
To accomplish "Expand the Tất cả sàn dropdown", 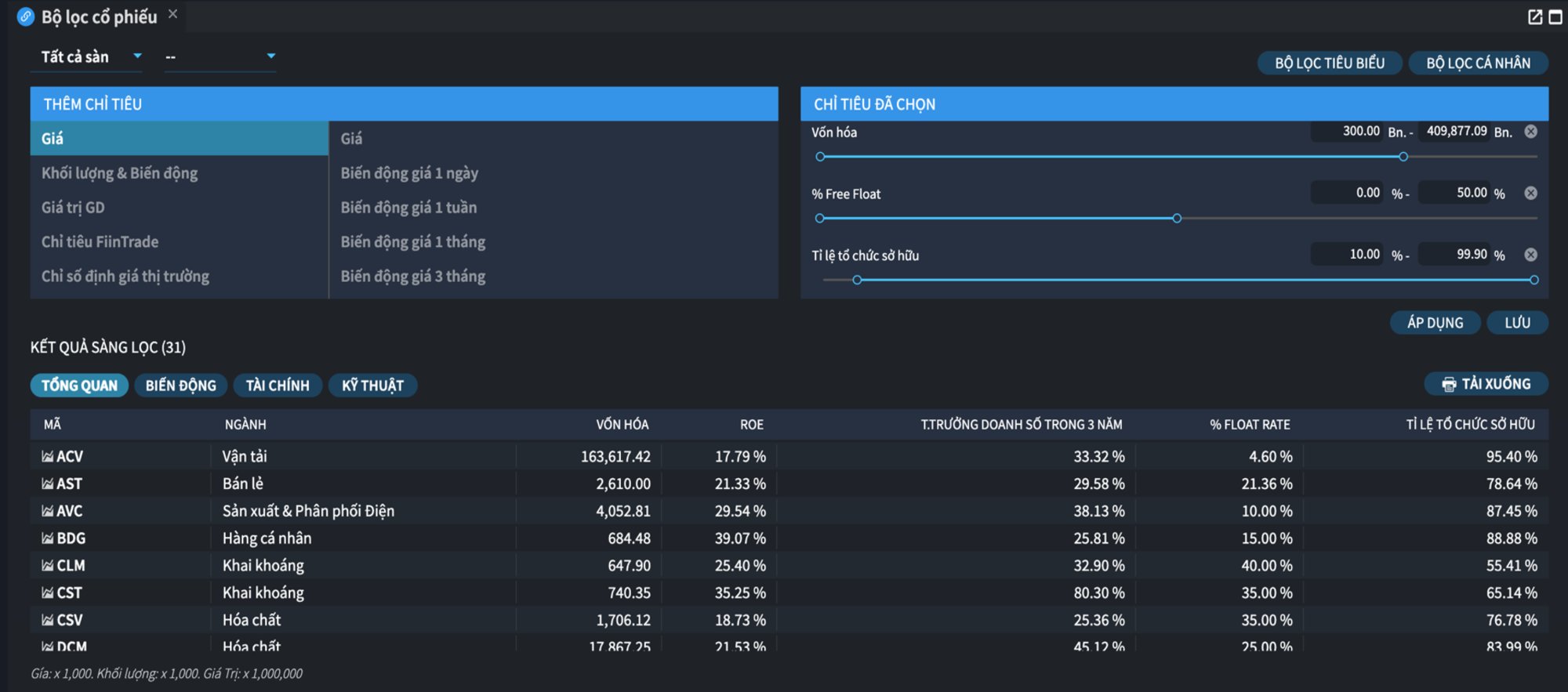I will pos(86,56).
